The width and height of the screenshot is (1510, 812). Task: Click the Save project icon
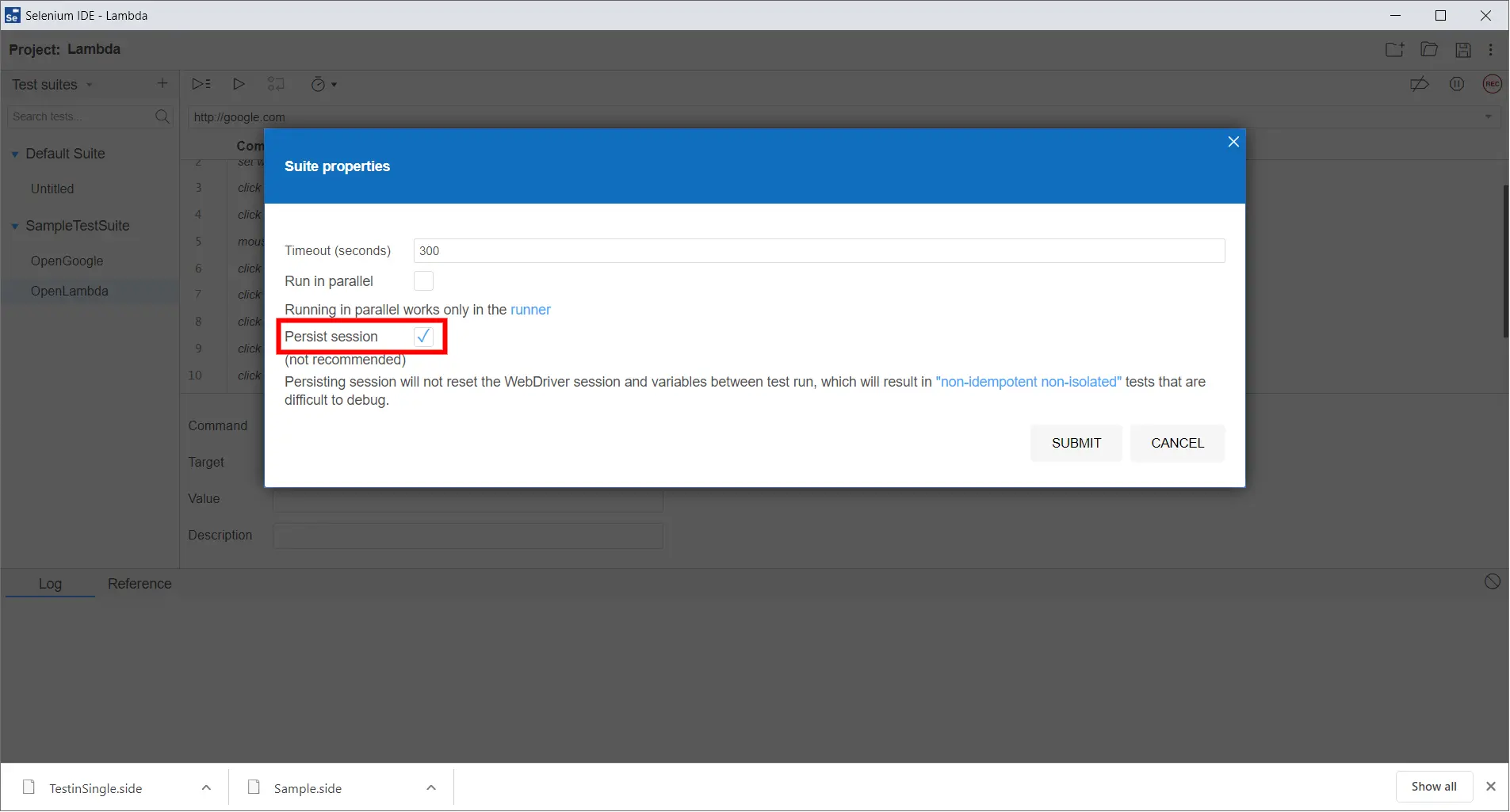[1462, 50]
